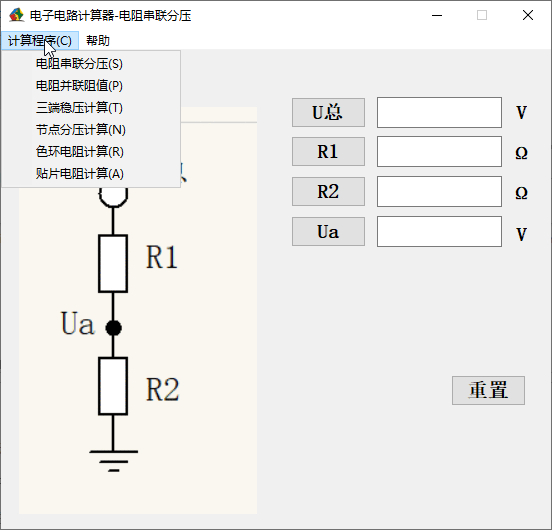Click the R1 button

(x=328, y=152)
